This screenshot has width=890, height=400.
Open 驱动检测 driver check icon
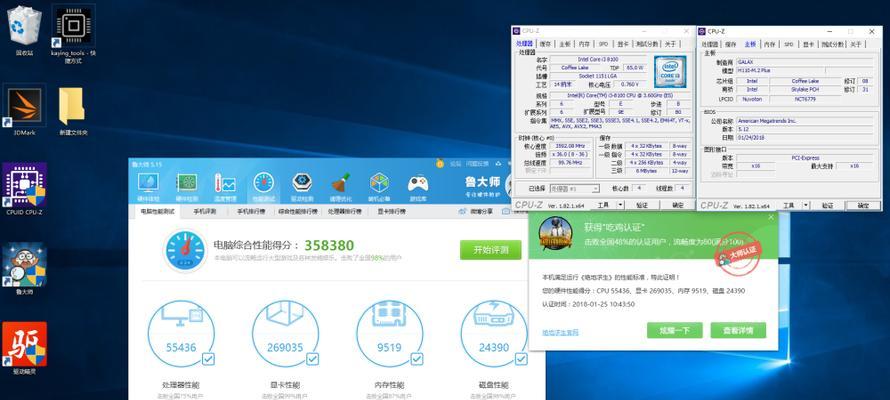pos(302,187)
